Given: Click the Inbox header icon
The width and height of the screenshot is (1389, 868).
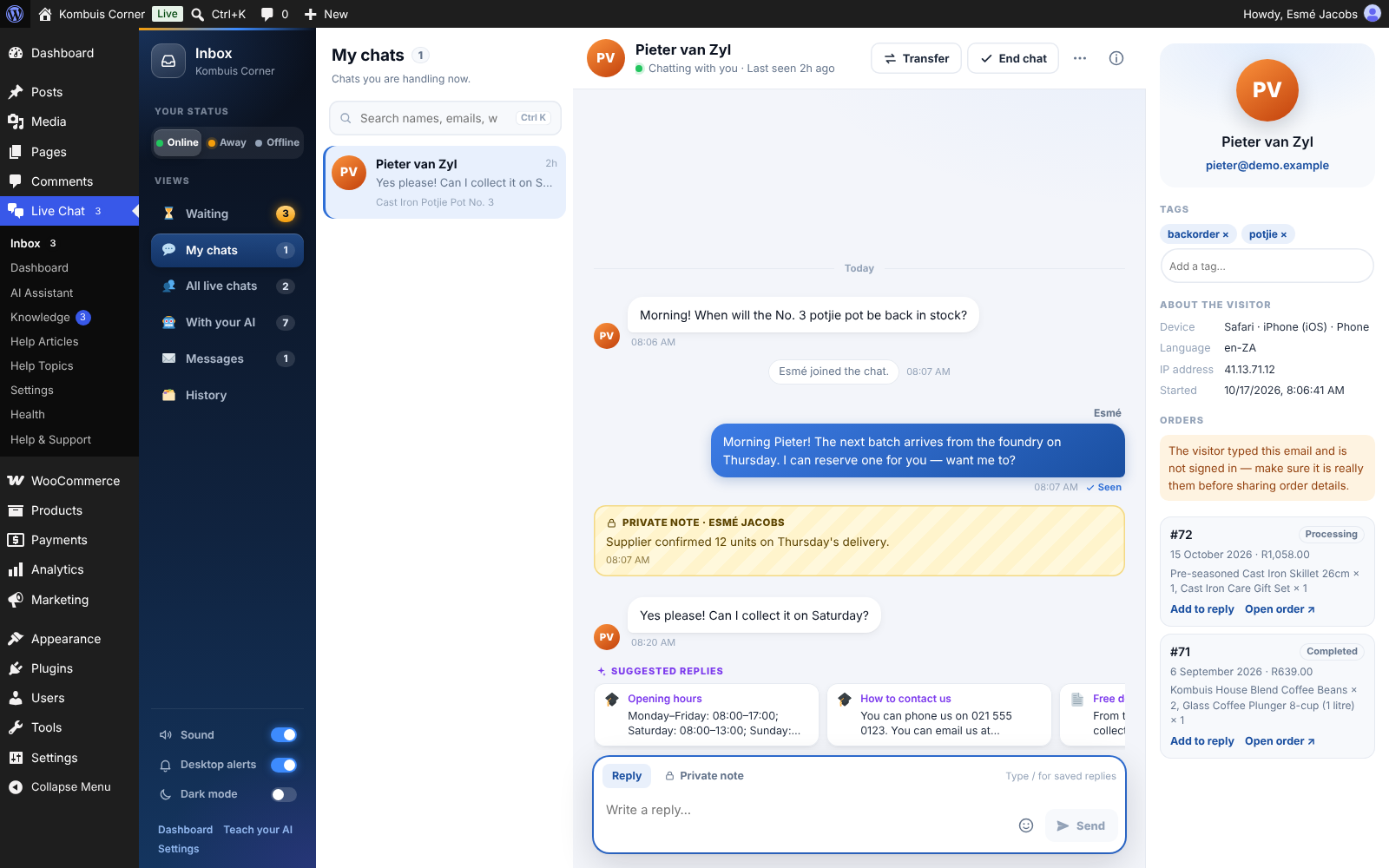Looking at the screenshot, I should [168, 61].
